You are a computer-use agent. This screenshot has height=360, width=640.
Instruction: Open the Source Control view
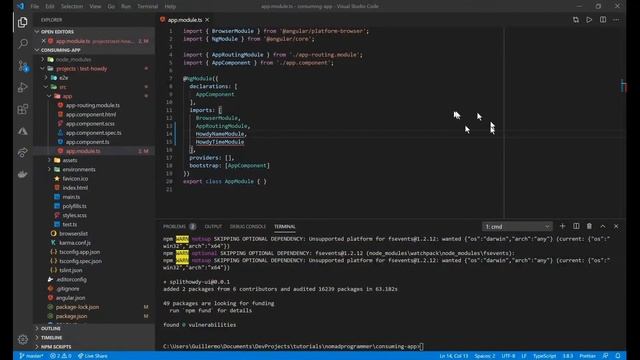point(23,66)
